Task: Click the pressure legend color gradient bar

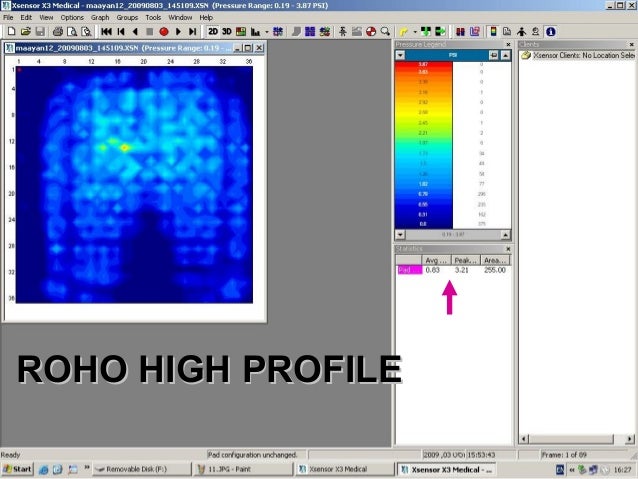Action: 423,145
